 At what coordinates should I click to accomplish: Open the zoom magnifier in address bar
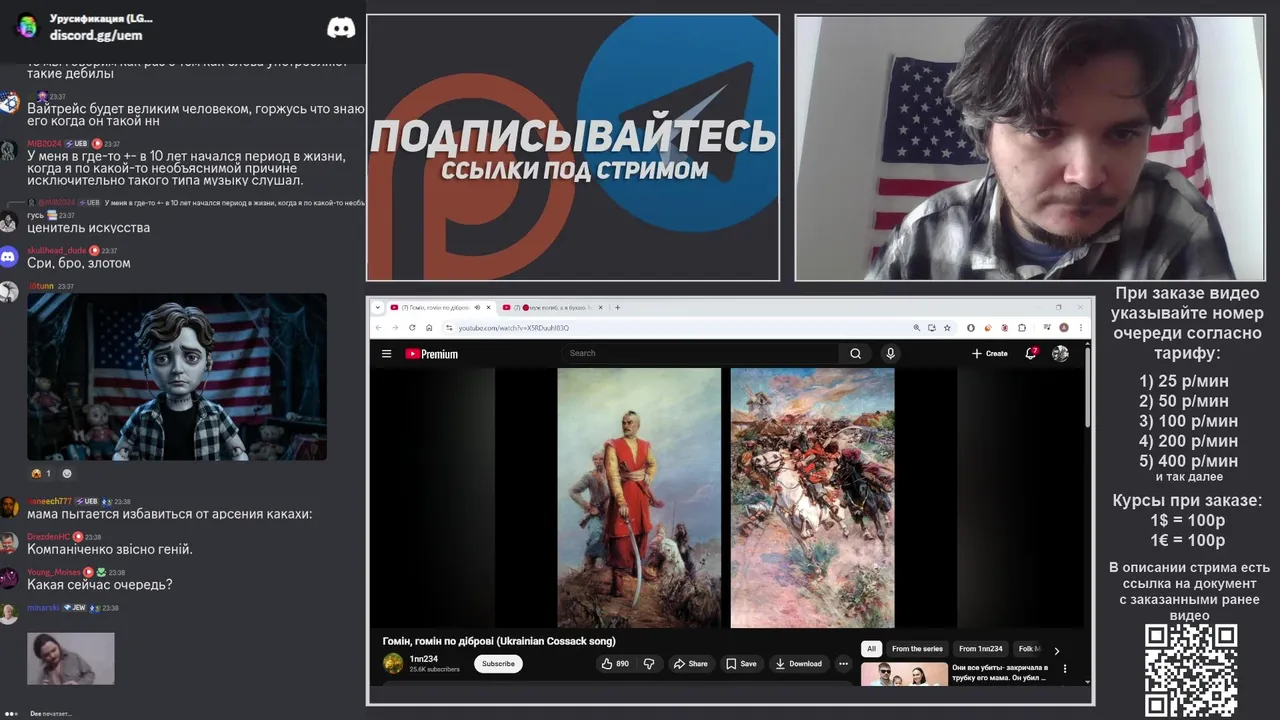917,328
